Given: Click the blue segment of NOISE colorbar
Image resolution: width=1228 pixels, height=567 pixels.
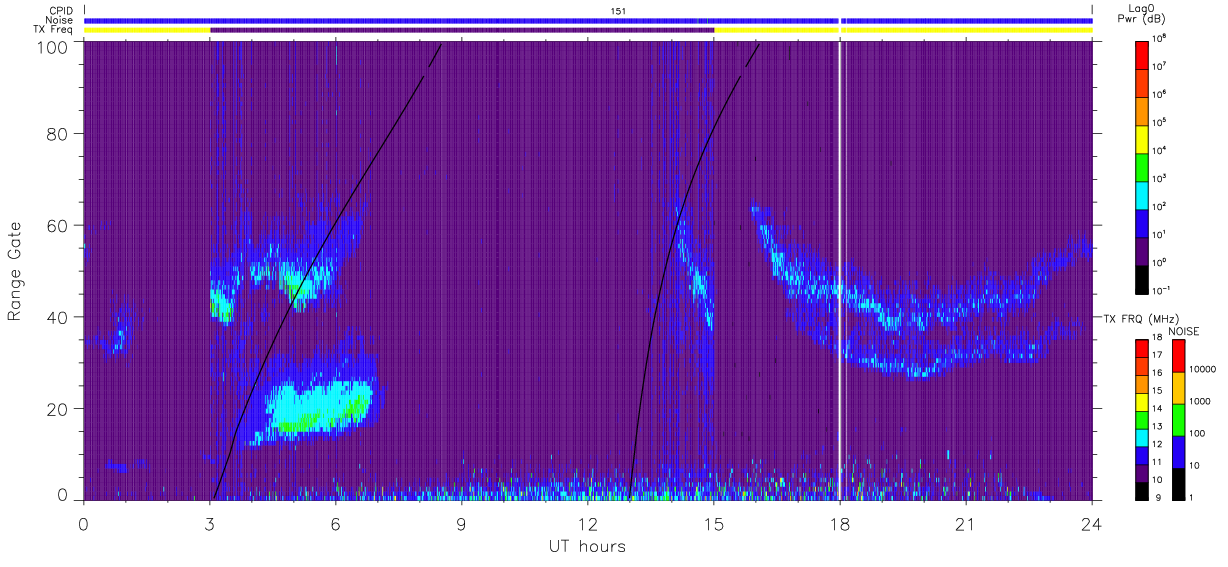Looking at the screenshot, I should pos(1178,452).
